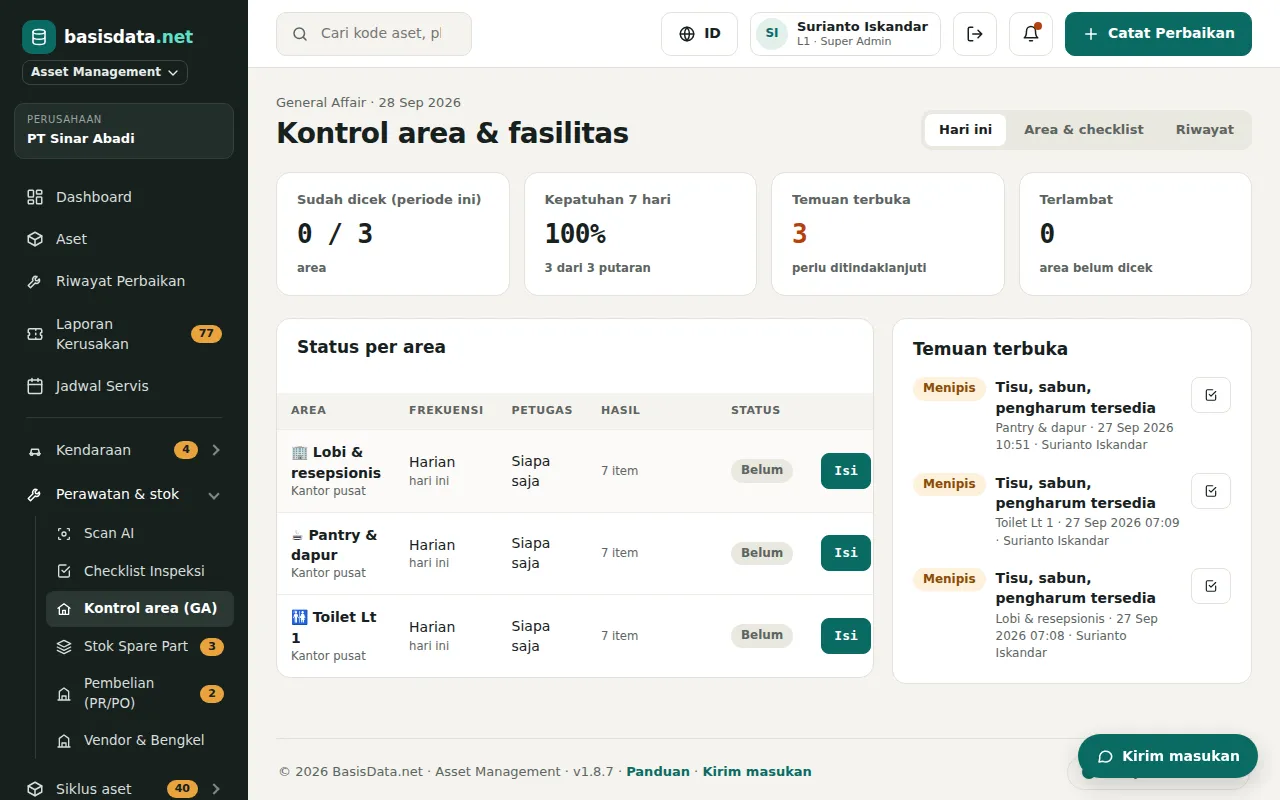The width and height of the screenshot is (1280, 800).
Task: Expand the Kendaraan sidebar group
Action: [124, 450]
